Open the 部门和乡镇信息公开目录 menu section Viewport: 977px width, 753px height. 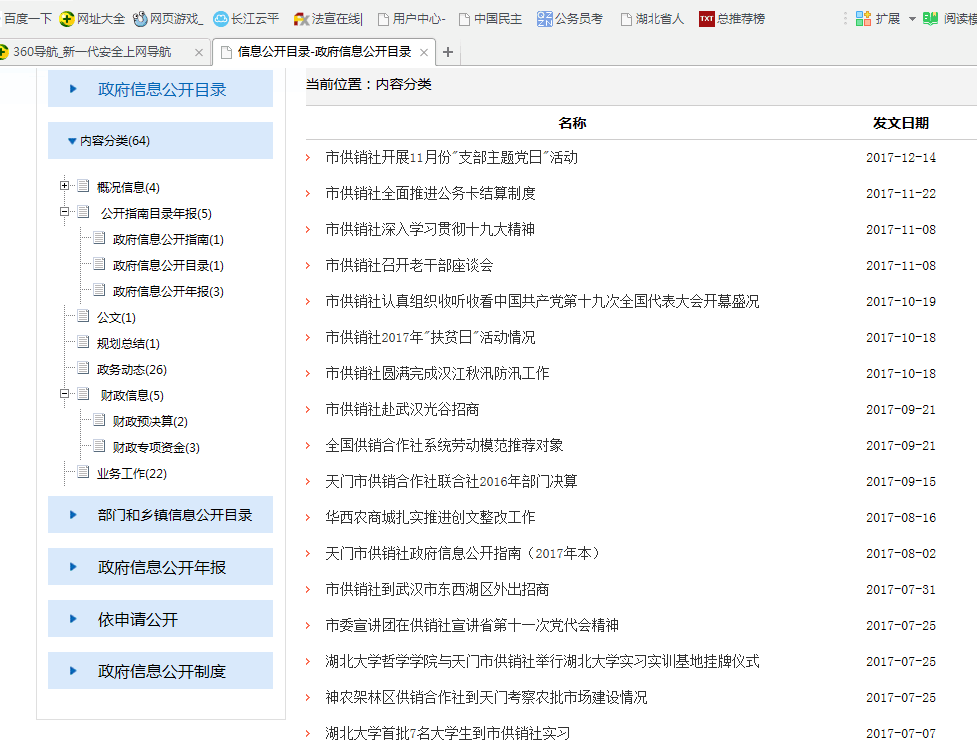click(160, 515)
